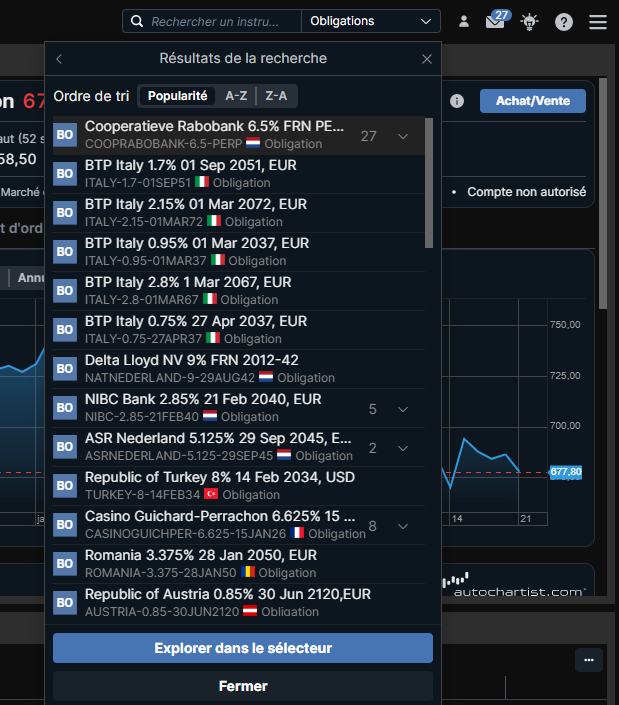Click the search magnifier icon
Screen dimensions: 619x705
tap(137, 21)
